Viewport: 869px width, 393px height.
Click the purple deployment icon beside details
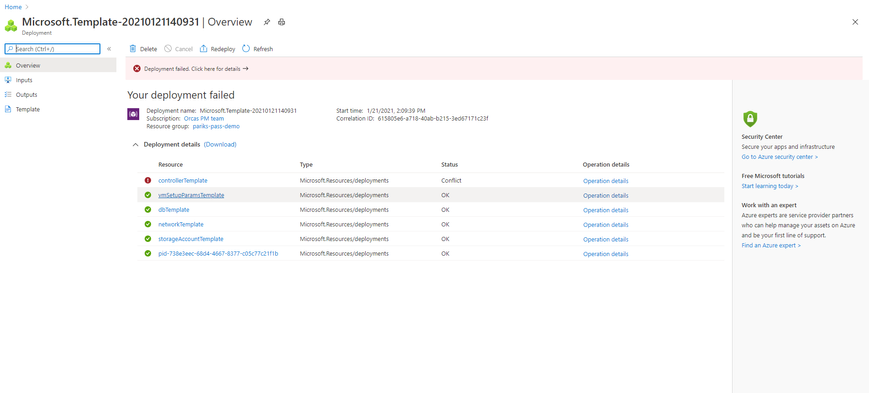[x=134, y=114]
